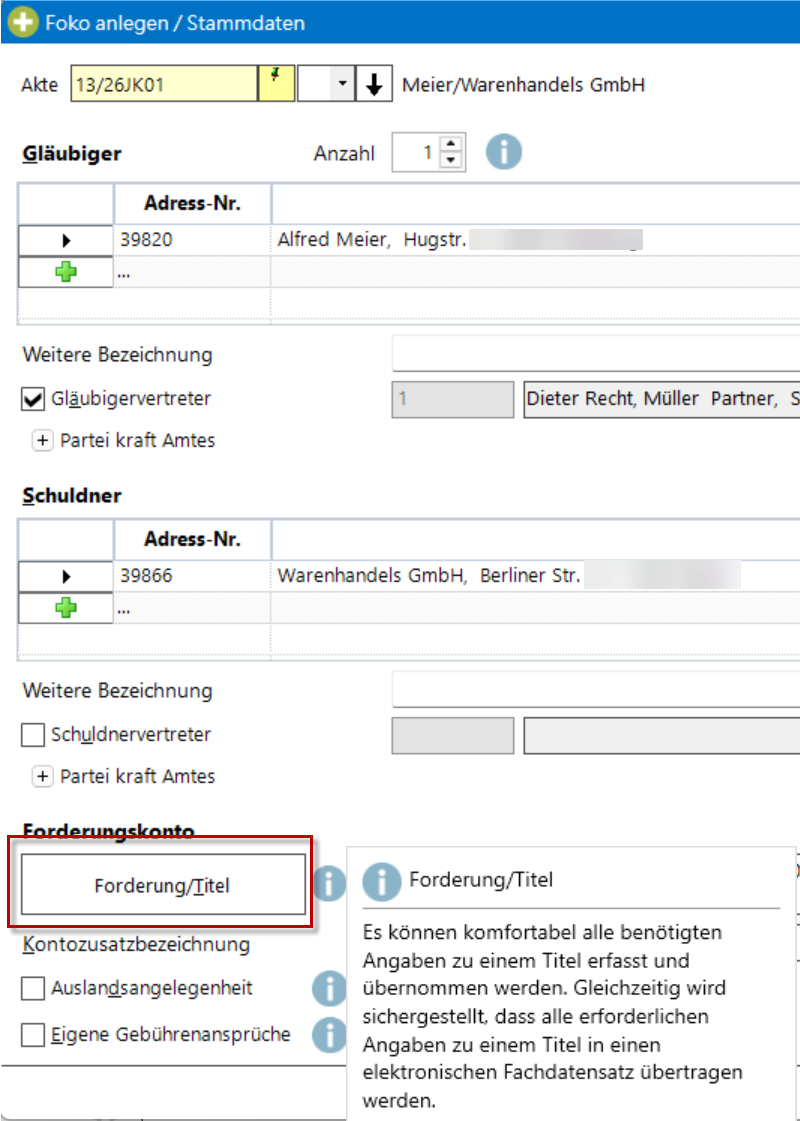Viewport: 800px width, 1121px height.
Task: Expand Partei kraft Amtes under Gläubiger
Action: (42, 441)
